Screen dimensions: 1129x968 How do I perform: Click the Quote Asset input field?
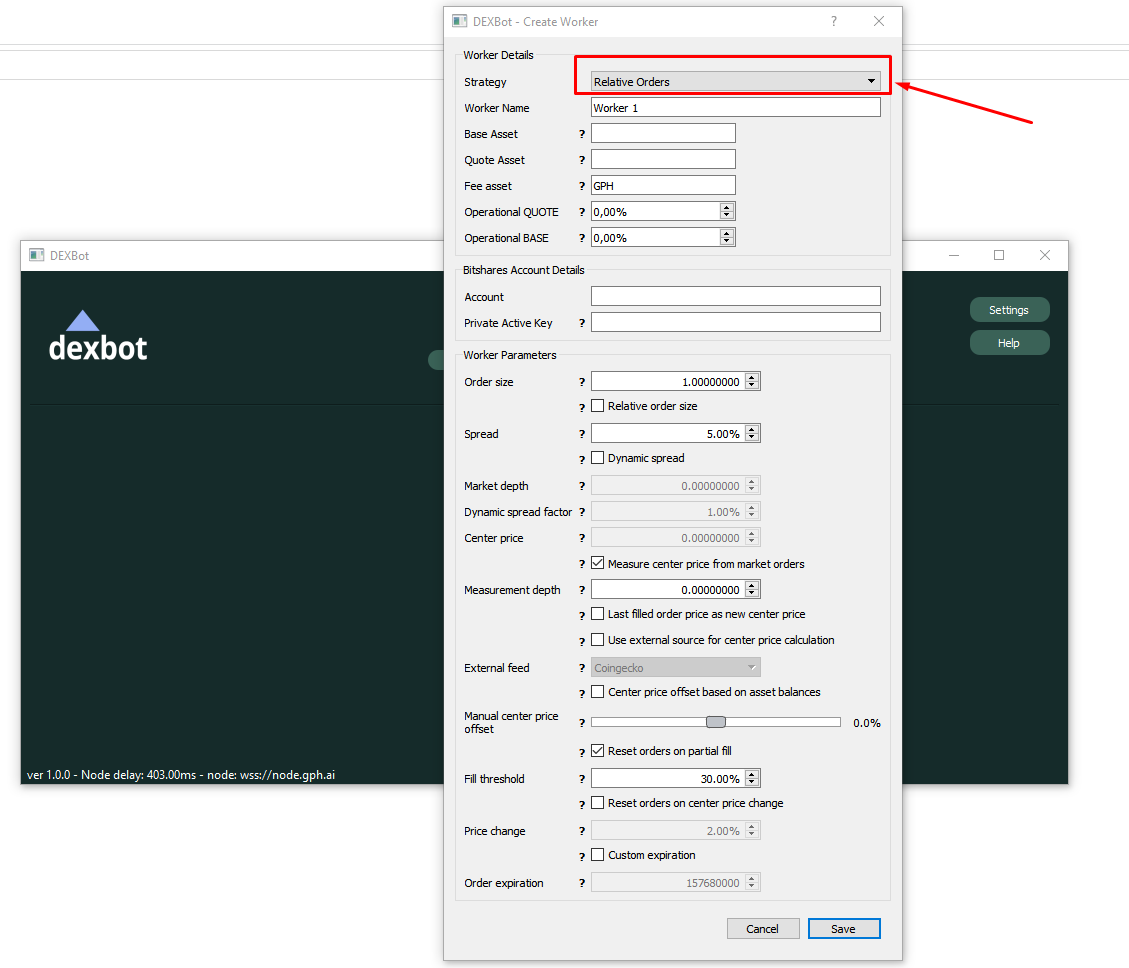(x=663, y=159)
